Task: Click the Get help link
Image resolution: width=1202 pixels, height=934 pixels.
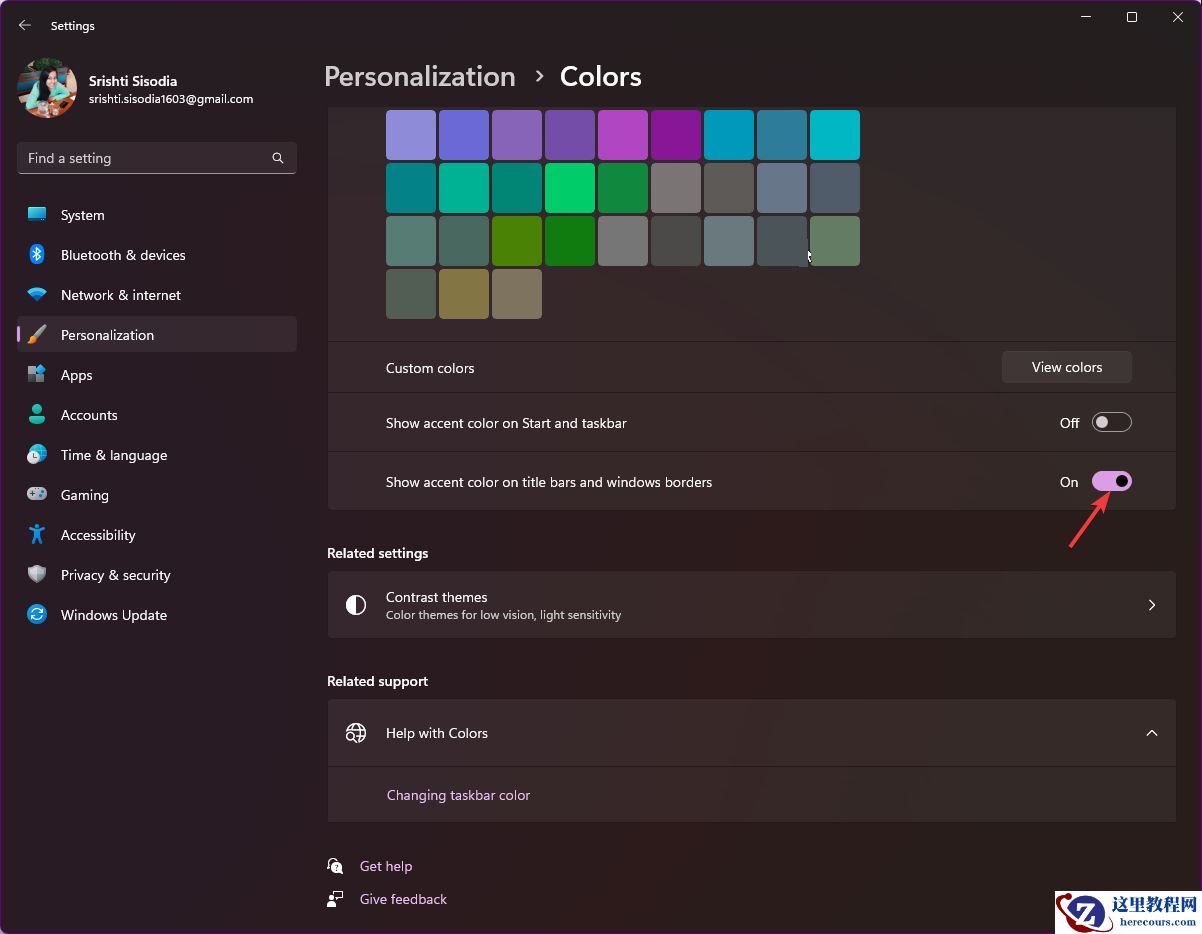Action: (x=386, y=866)
